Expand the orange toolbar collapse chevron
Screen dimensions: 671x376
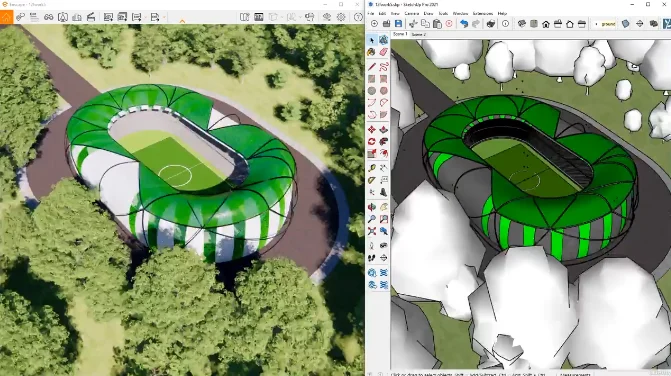(x=182, y=21)
